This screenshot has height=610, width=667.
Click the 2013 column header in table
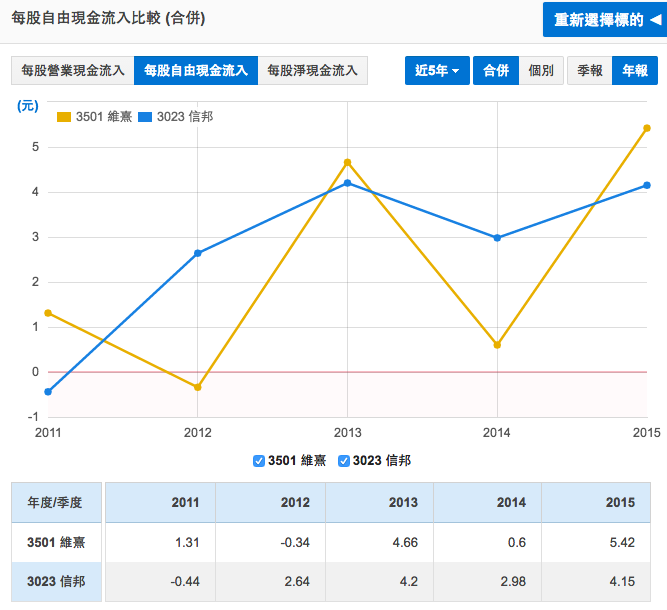(403, 502)
